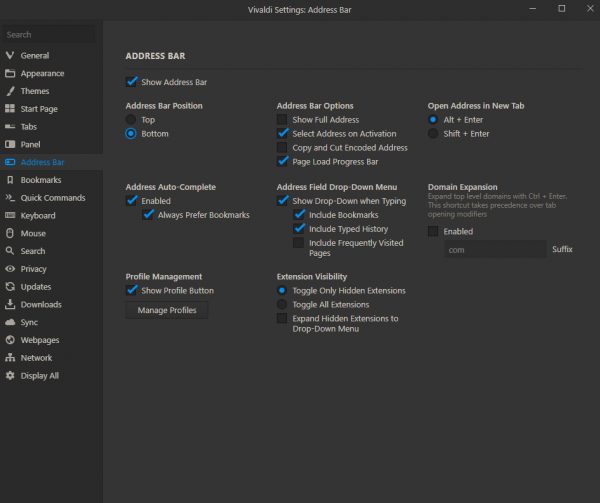Enable Show Full Address
Image resolution: width=600 pixels, height=503 pixels.
282,120
